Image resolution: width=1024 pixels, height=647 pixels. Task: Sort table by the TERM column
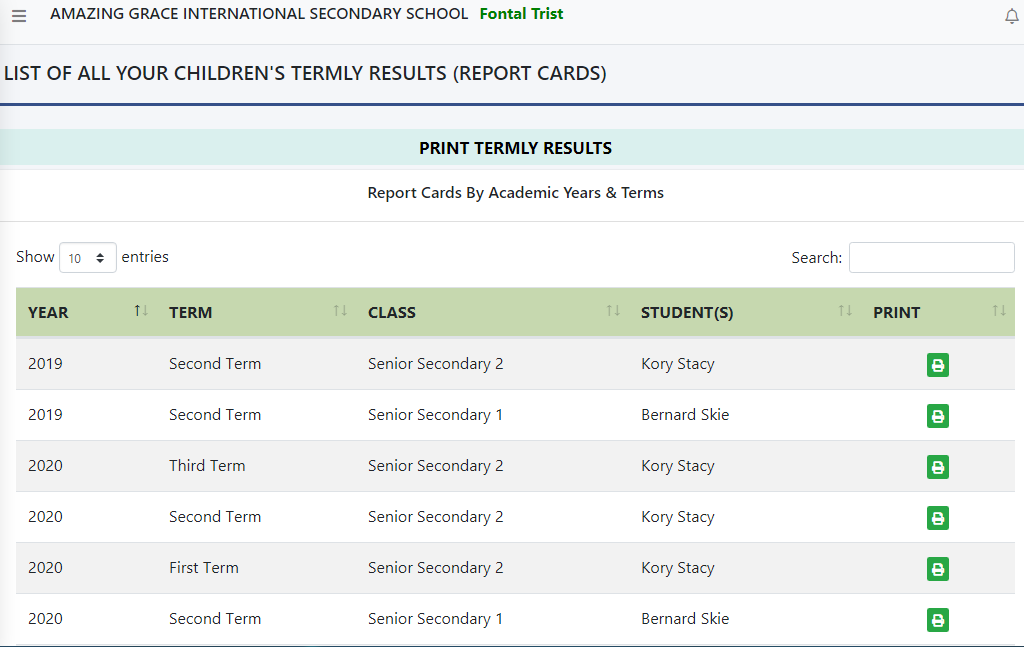tap(190, 312)
